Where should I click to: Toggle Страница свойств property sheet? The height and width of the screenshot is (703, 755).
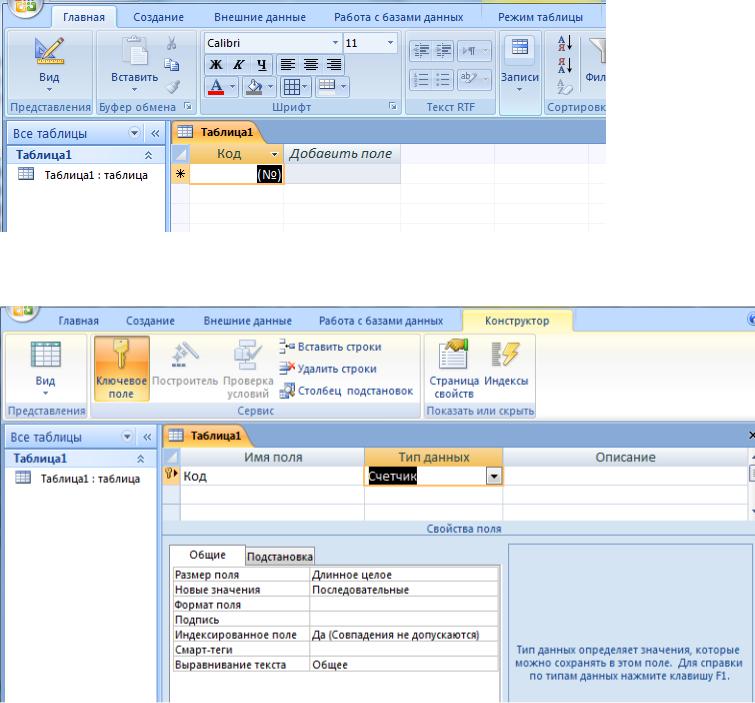pos(454,369)
